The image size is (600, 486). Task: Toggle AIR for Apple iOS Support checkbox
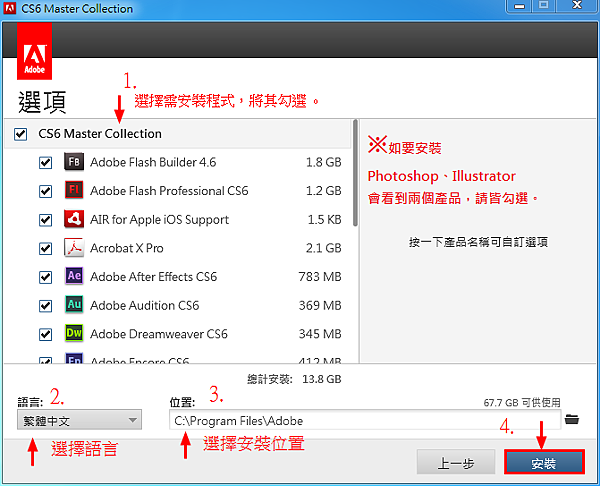pyautogui.click(x=46, y=220)
